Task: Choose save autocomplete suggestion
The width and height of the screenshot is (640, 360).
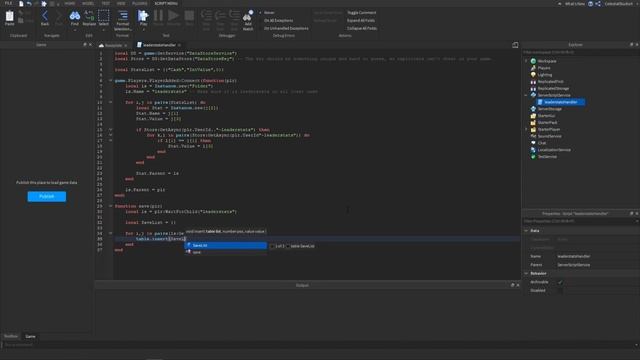Action: click(x=226, y=252)
